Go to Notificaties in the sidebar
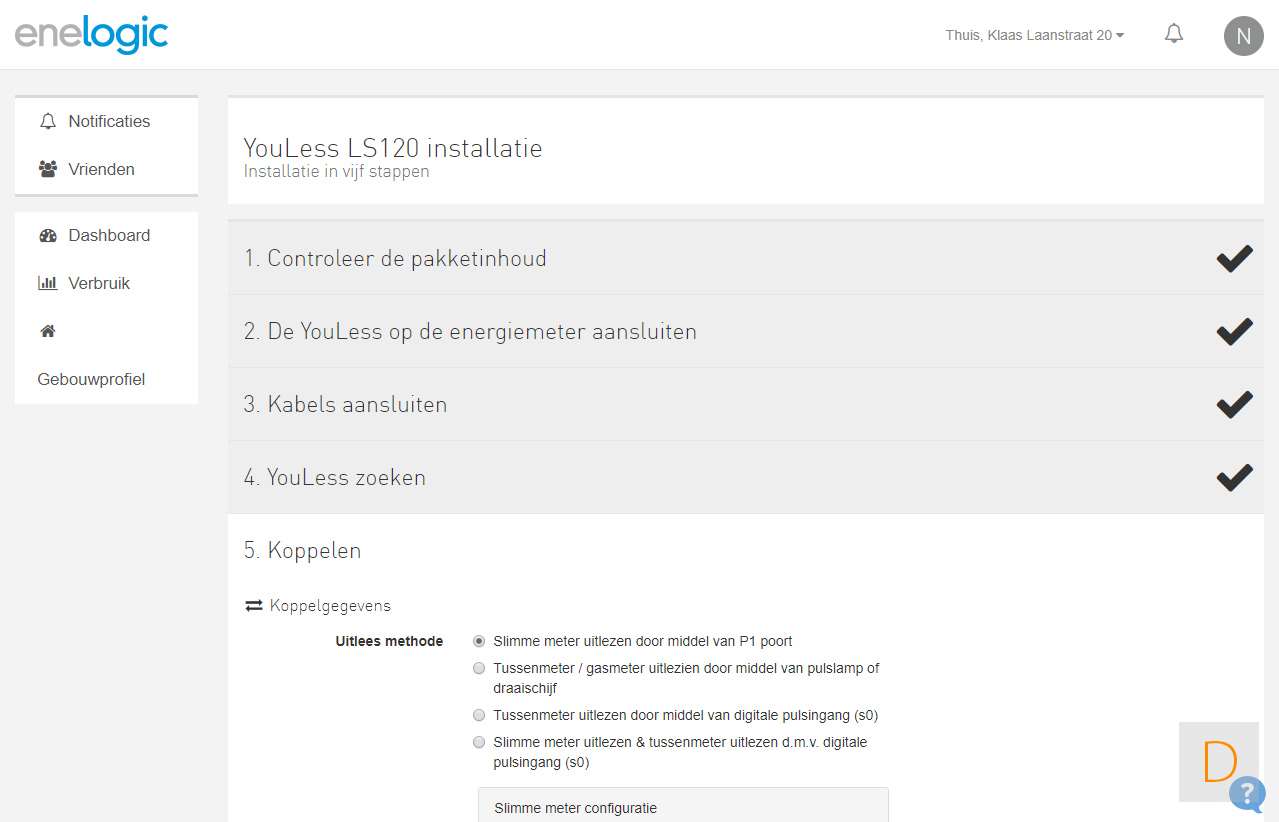Screen dimensions: 1279x822 pos(108,122)
